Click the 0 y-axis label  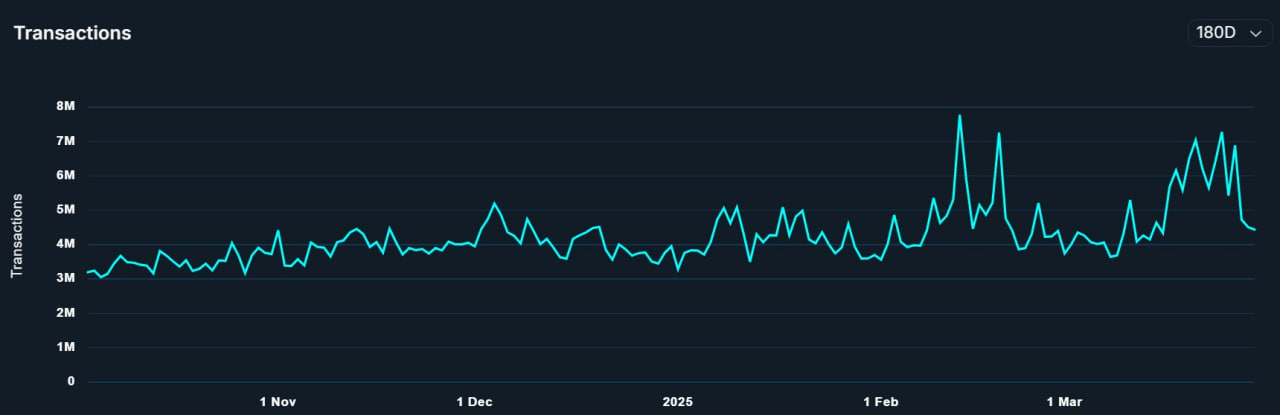(x=71, y=382)
